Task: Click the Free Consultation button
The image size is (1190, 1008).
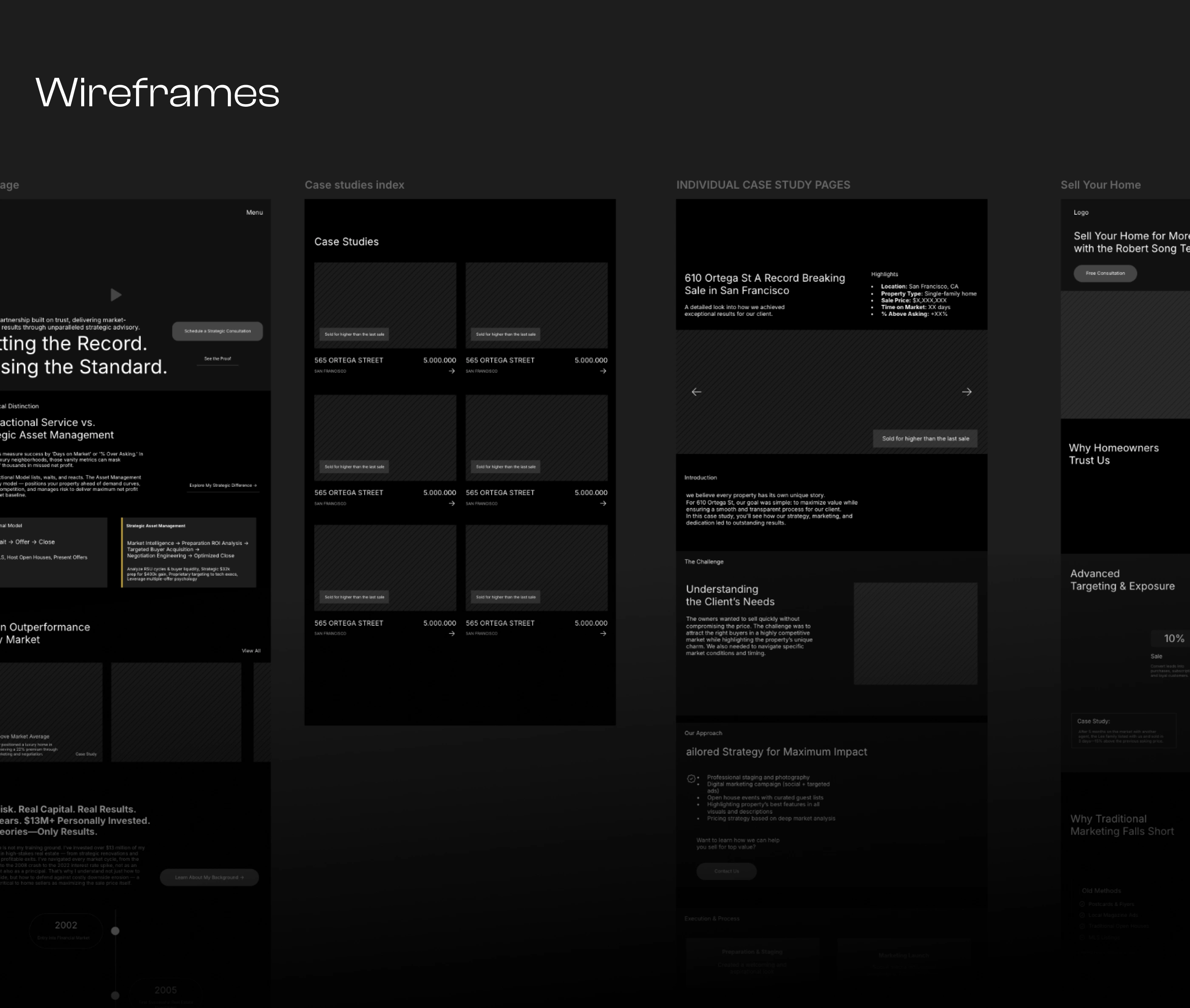Action: [1105, 273]
